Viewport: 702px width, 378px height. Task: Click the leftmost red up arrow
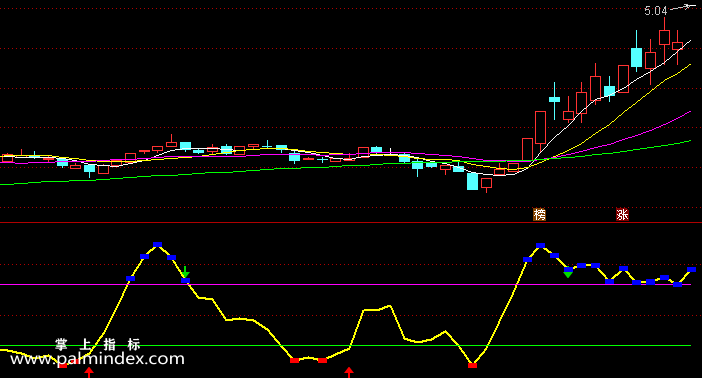(x=89, y=372)
